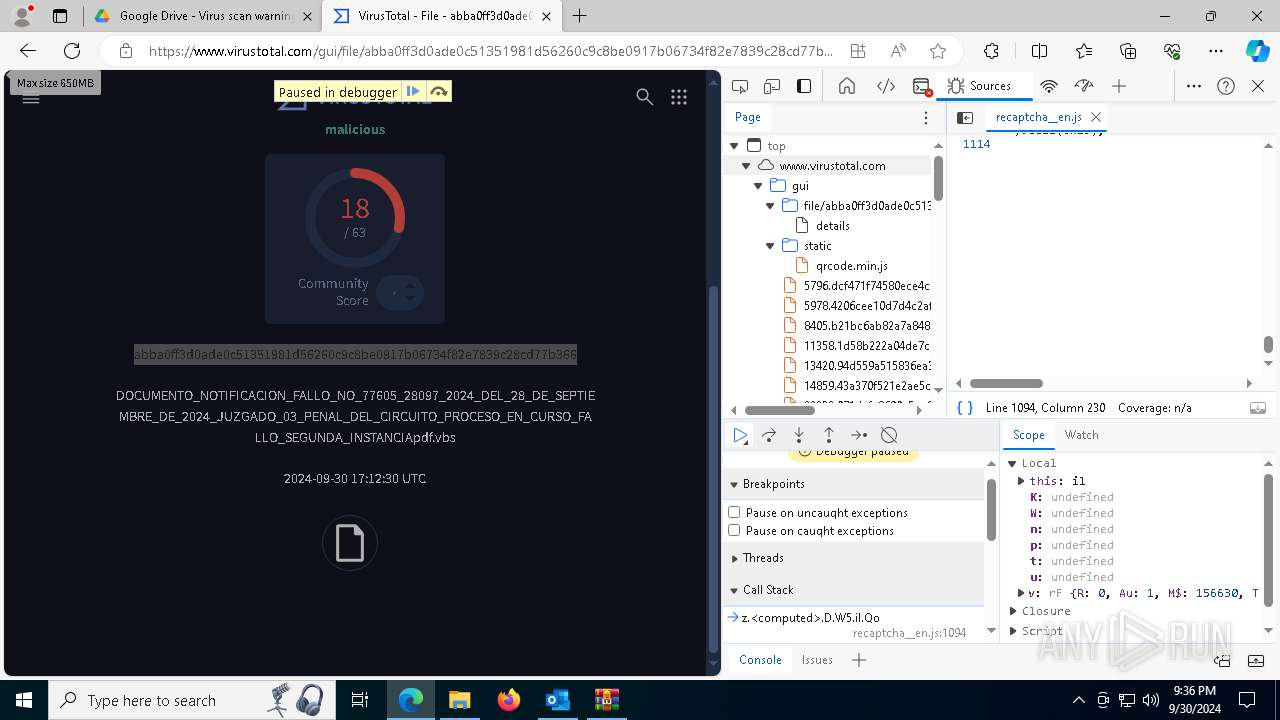Step over button on paused debugger banner

click(438, 91)
